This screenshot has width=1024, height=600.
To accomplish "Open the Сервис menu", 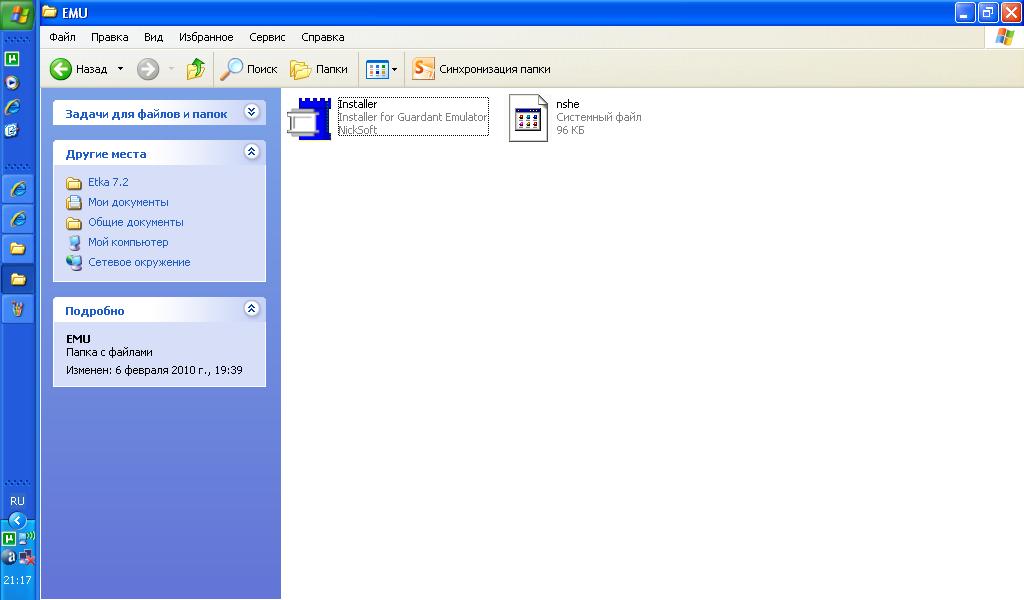I will tap(267, 37).
